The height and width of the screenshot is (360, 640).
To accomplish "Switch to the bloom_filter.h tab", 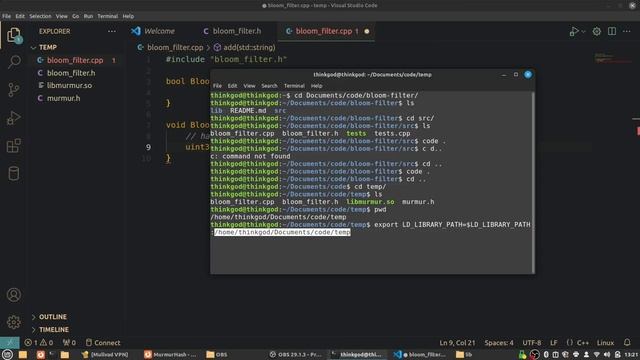I will tap(232, 31).
